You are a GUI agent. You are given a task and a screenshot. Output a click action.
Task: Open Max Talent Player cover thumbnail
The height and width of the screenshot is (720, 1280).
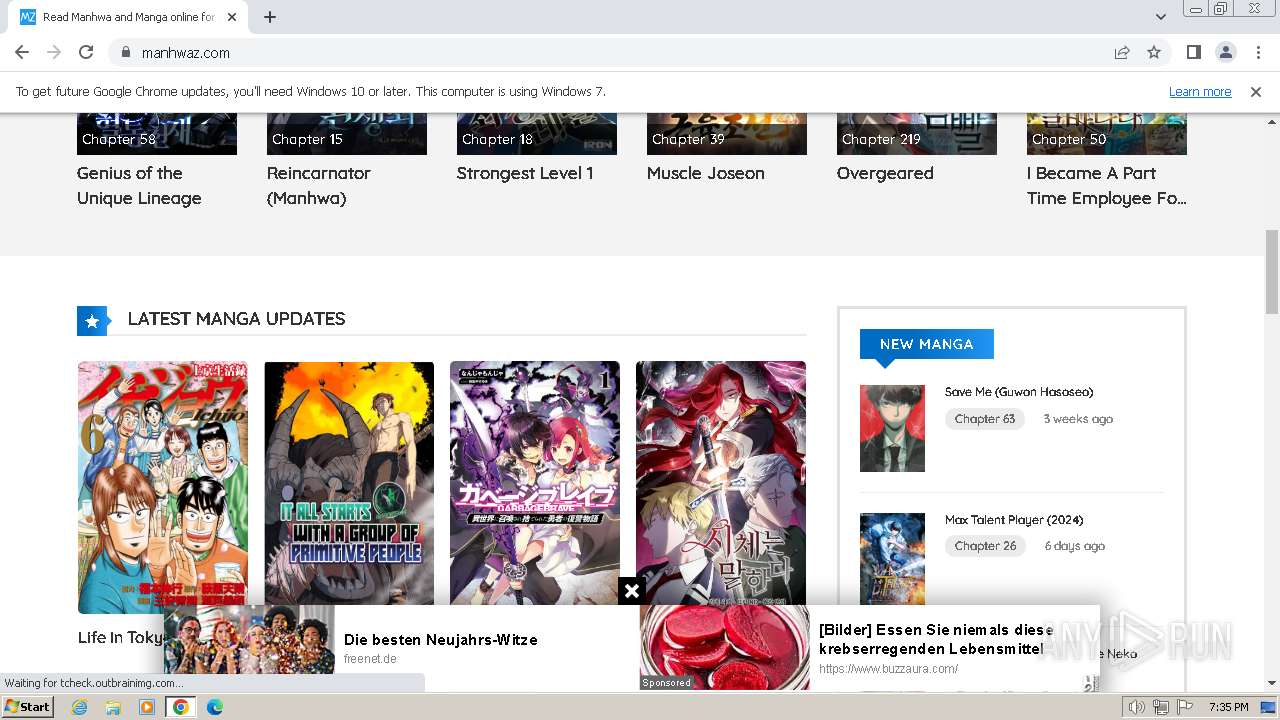(x=892, y=558)
